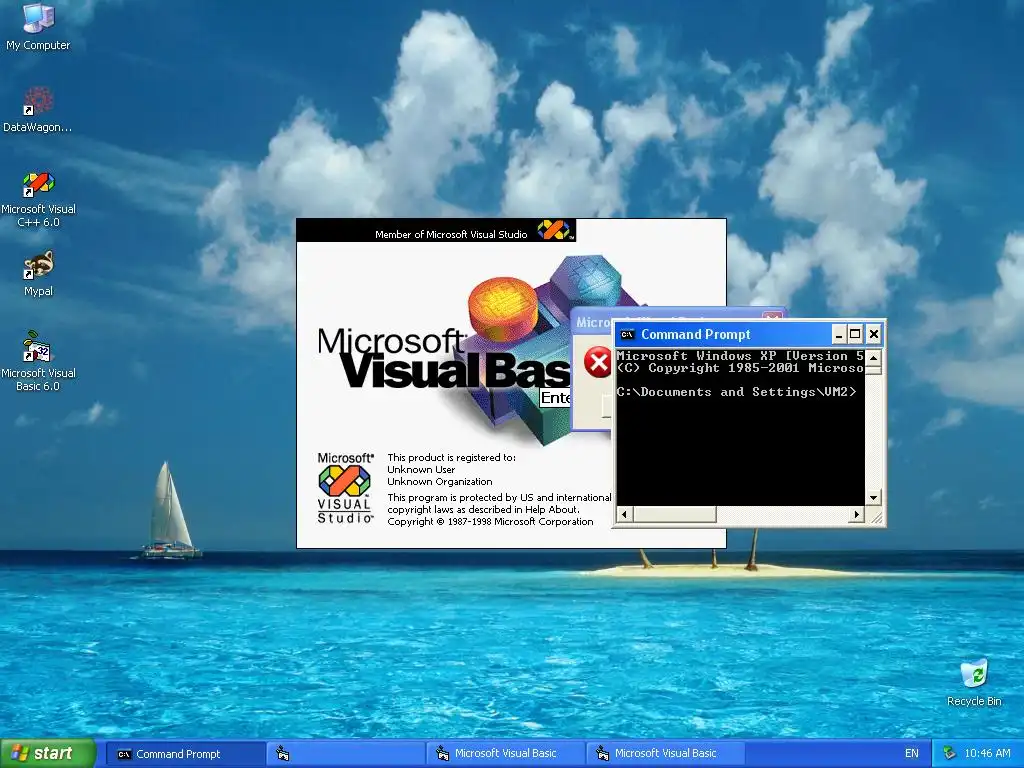Click the Visual Studio logo on splash
This screenshot has height=768, width=1024.
(x=345, y=488)
